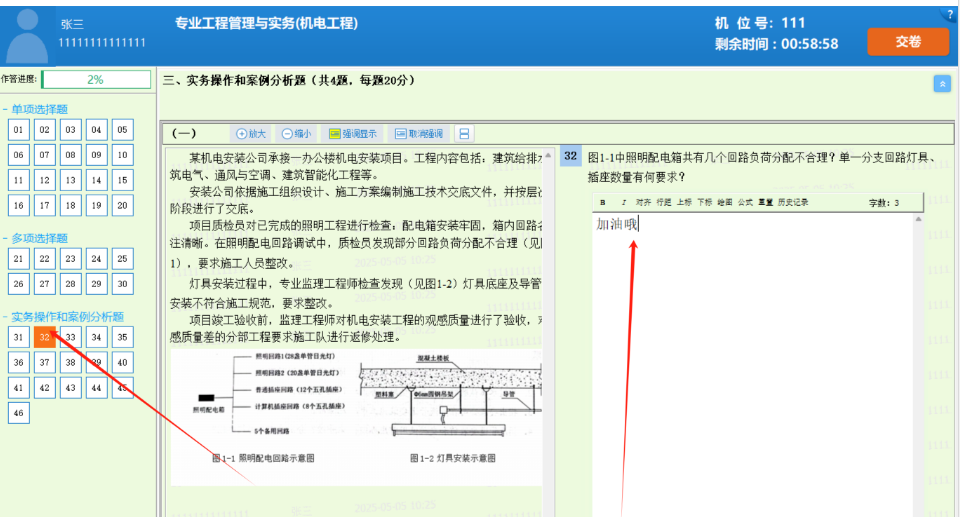Select question 16

[x=18, y=206]
